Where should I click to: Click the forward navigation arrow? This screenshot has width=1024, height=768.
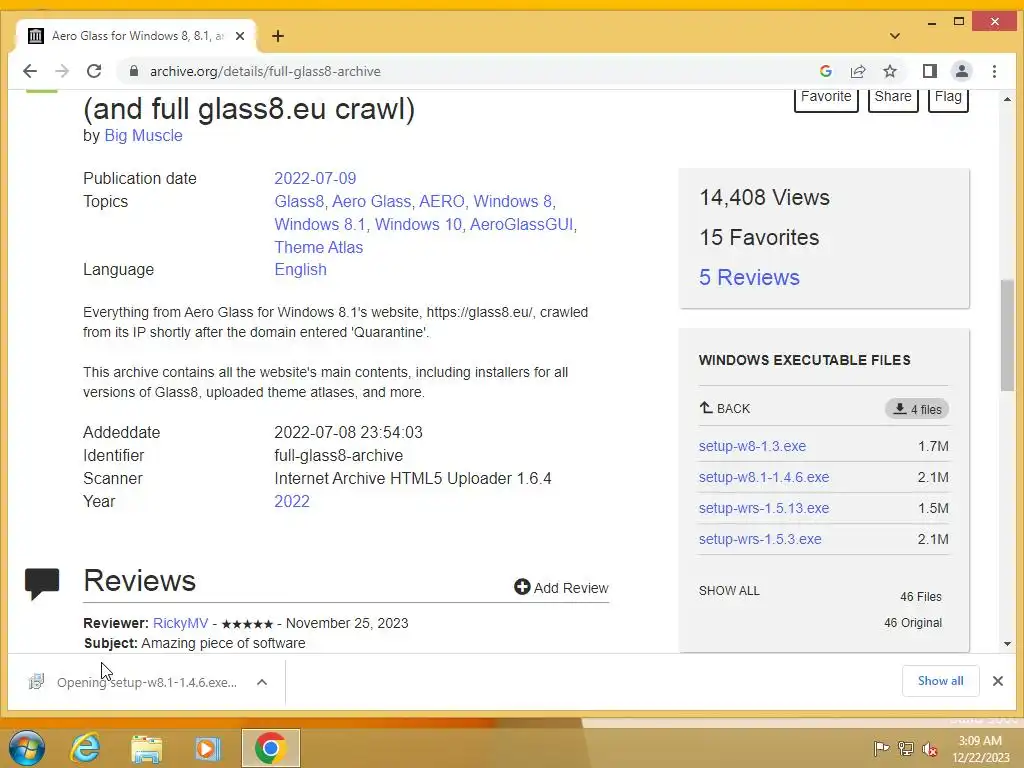62,71
